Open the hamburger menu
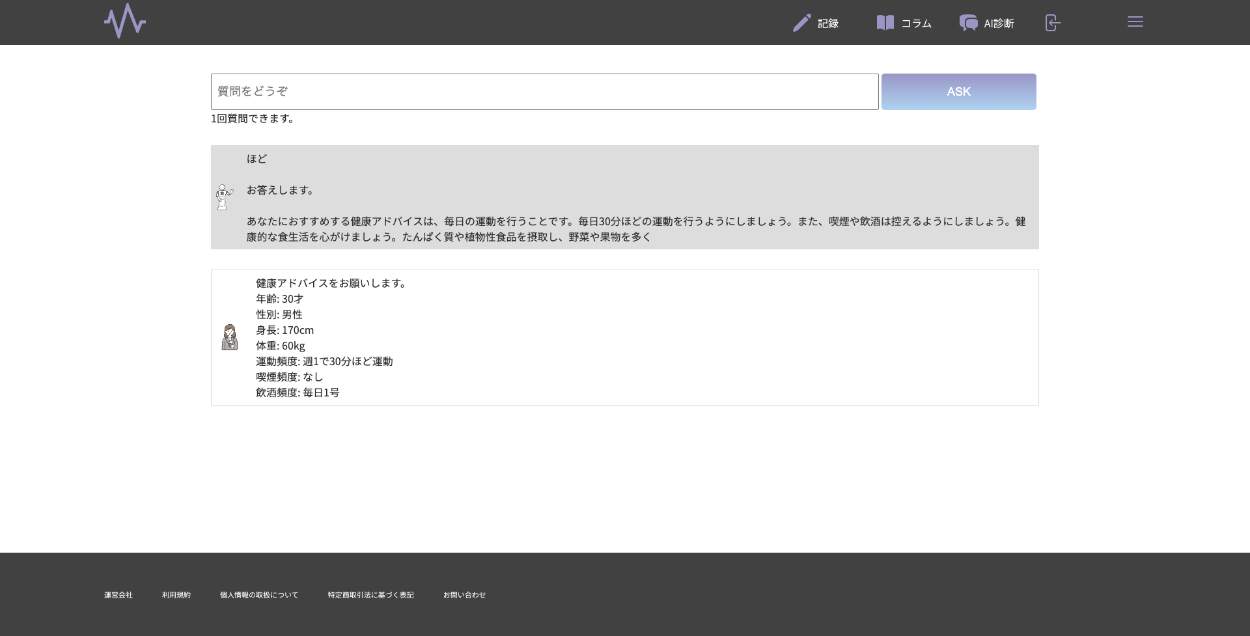The width and height of the screenshot is (1250, 636). click(1135, 22)
